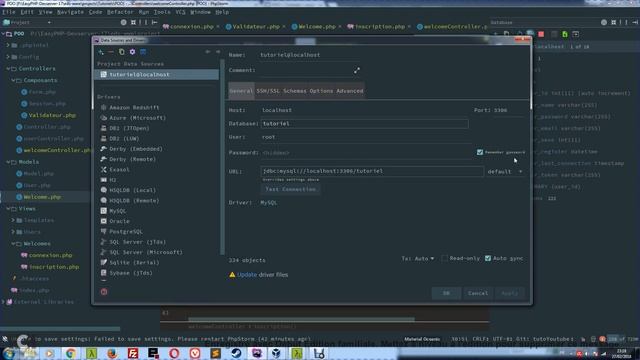
Task: Select the Oracle driver
Action: [x=119, y=221]
